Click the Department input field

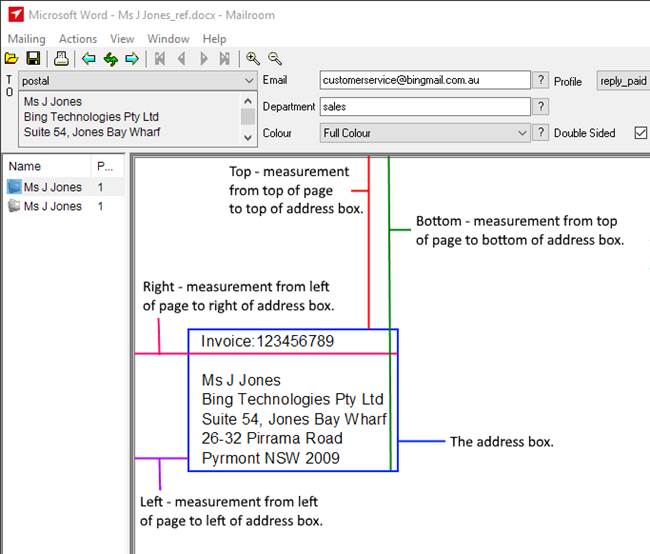425,107
